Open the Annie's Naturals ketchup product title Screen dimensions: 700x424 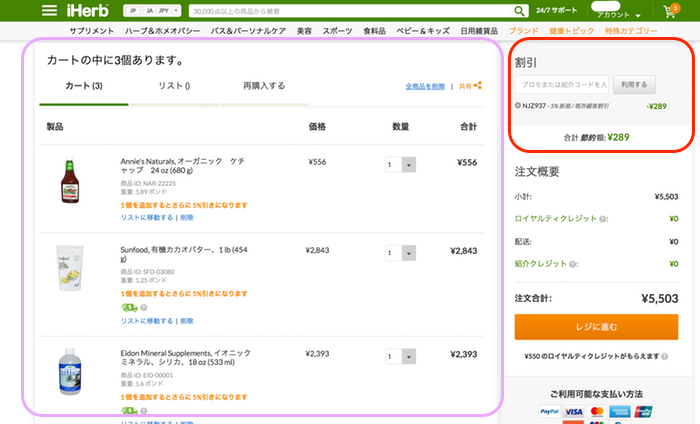[183, 166]
